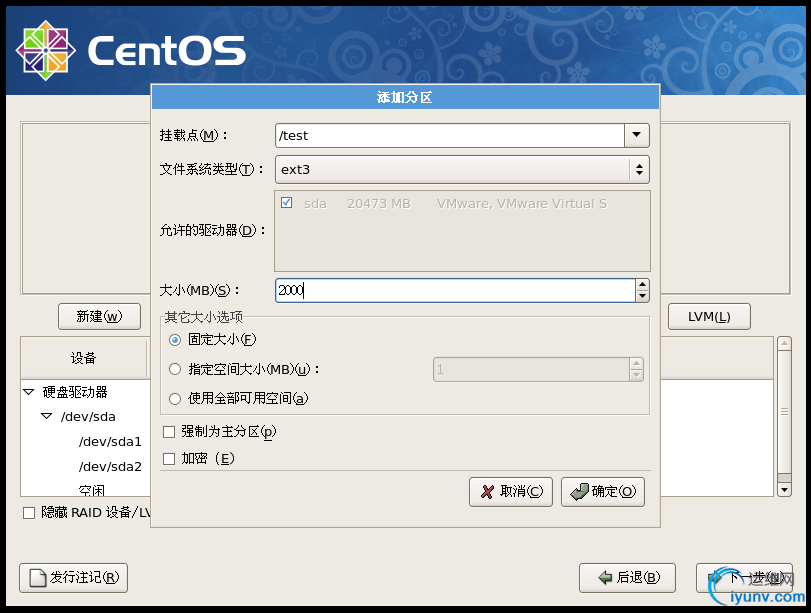Confirm with the OK (O) button
Screen dimensions: 811x613
pyautogui.click(x=603, y=491)
